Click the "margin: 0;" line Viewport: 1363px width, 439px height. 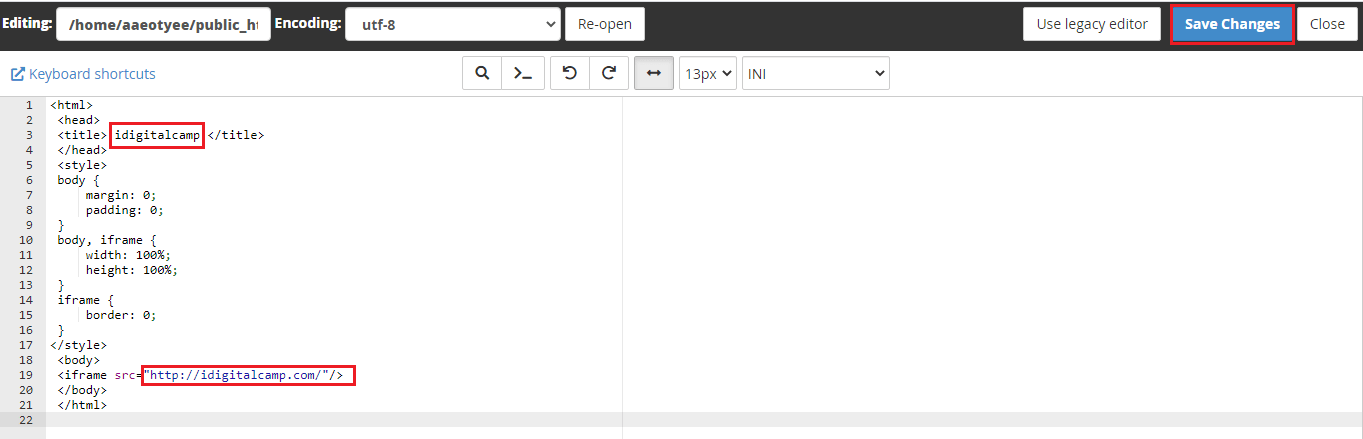(121, 195)
